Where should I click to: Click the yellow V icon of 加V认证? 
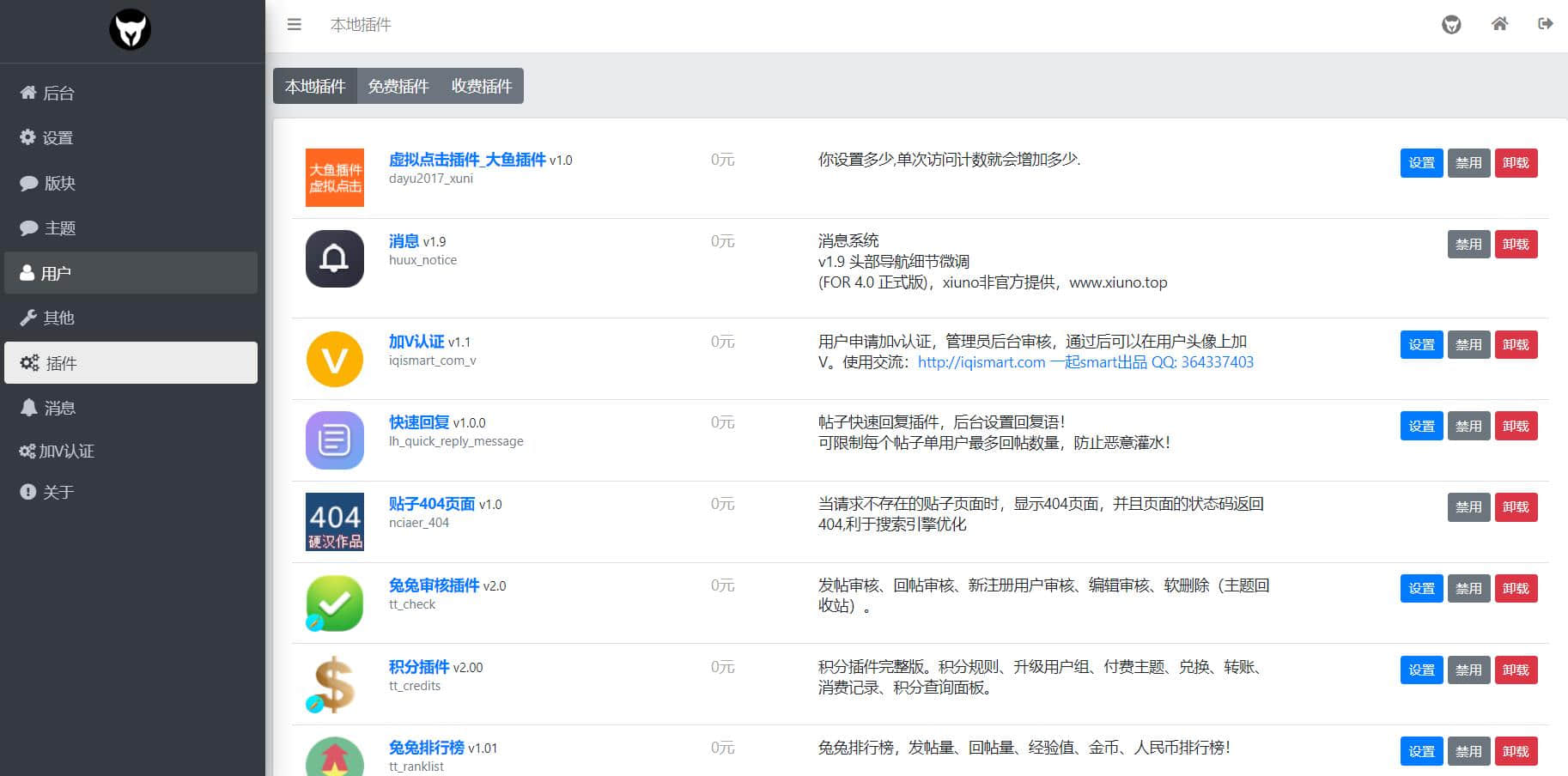[334, 359]
